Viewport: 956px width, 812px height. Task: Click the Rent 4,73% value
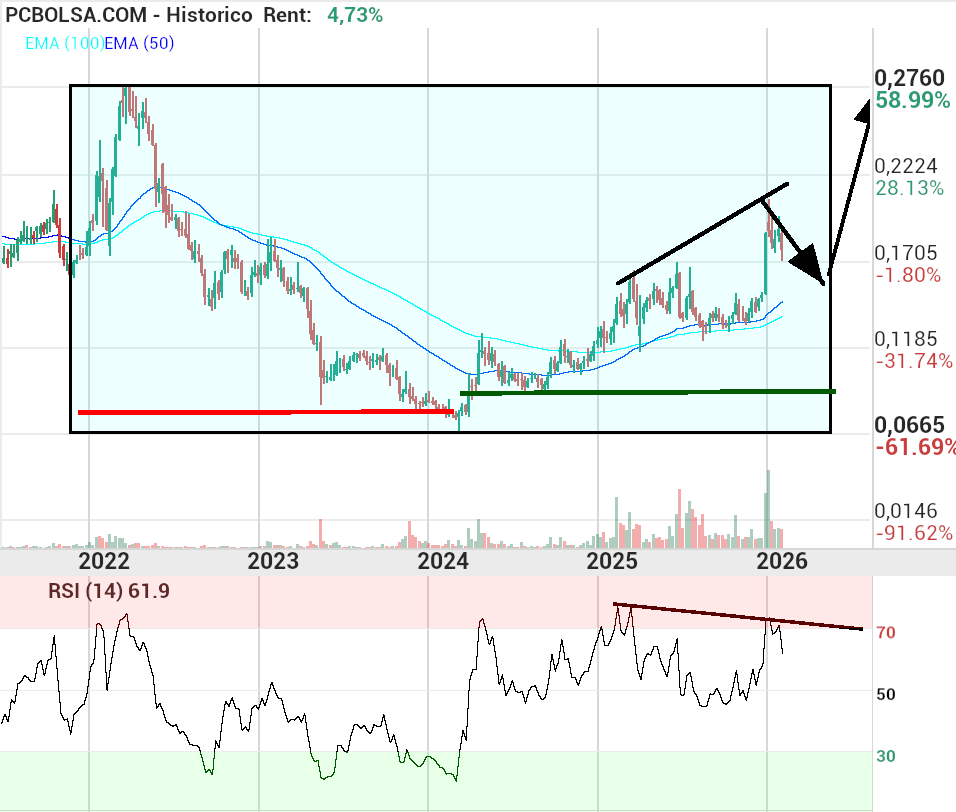coord(348,15)
